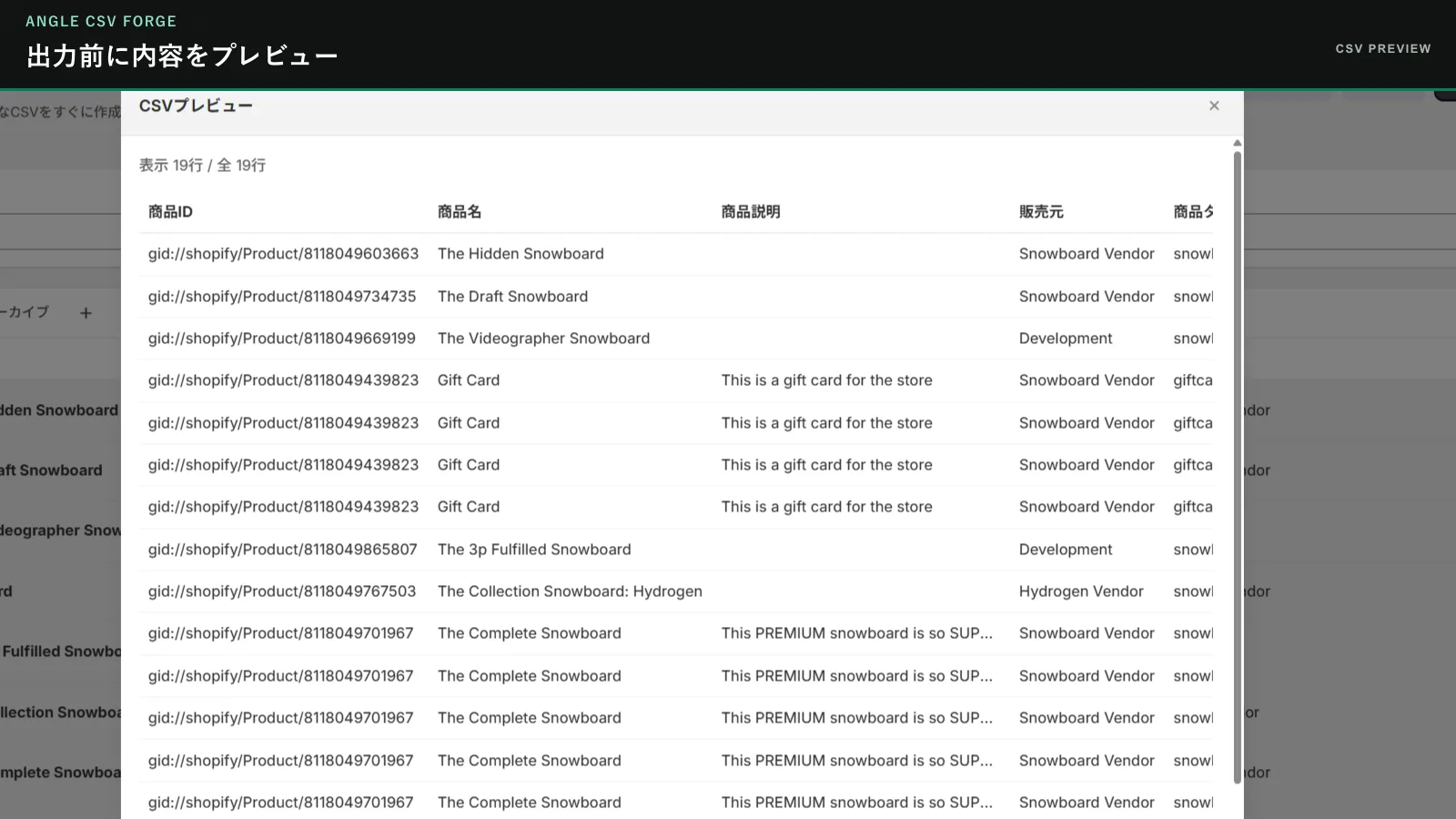Click ID cell gid://shopify/Product/8118049865807
This screenshot has width=1456, height=819.
click(x=283, y=550)
